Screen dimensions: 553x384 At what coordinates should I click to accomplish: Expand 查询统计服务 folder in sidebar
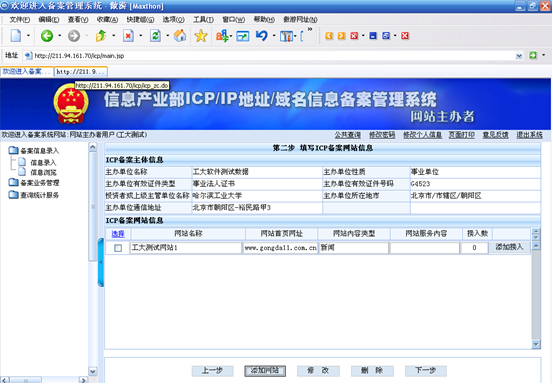[x=34, y=195]
